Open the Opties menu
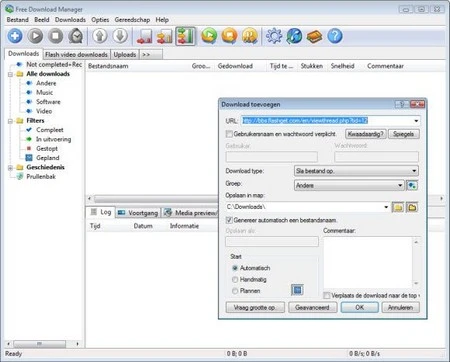The width and height of the screenshot is (450, 362). tap(100, 20)
